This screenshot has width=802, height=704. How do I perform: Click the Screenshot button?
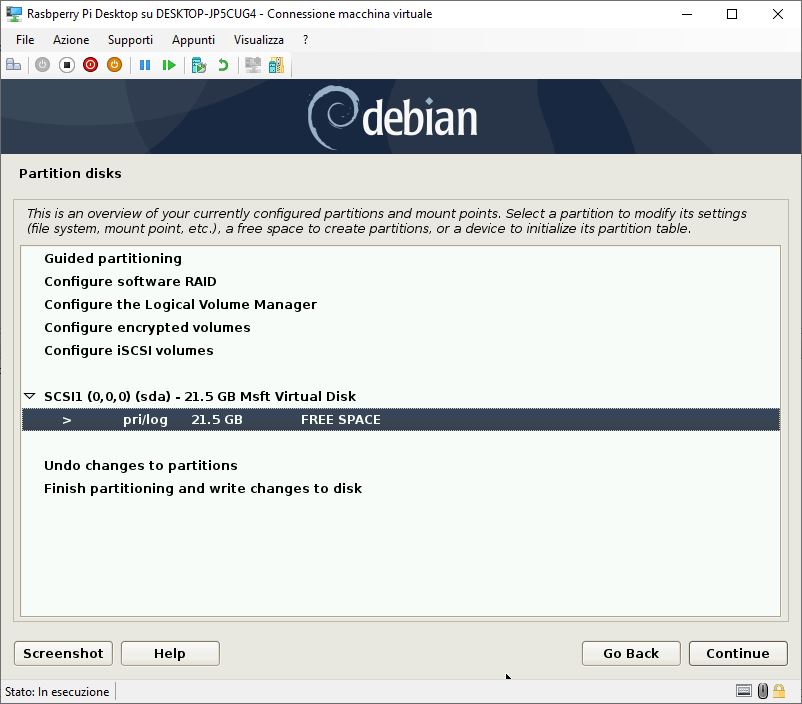pos(63,653)
